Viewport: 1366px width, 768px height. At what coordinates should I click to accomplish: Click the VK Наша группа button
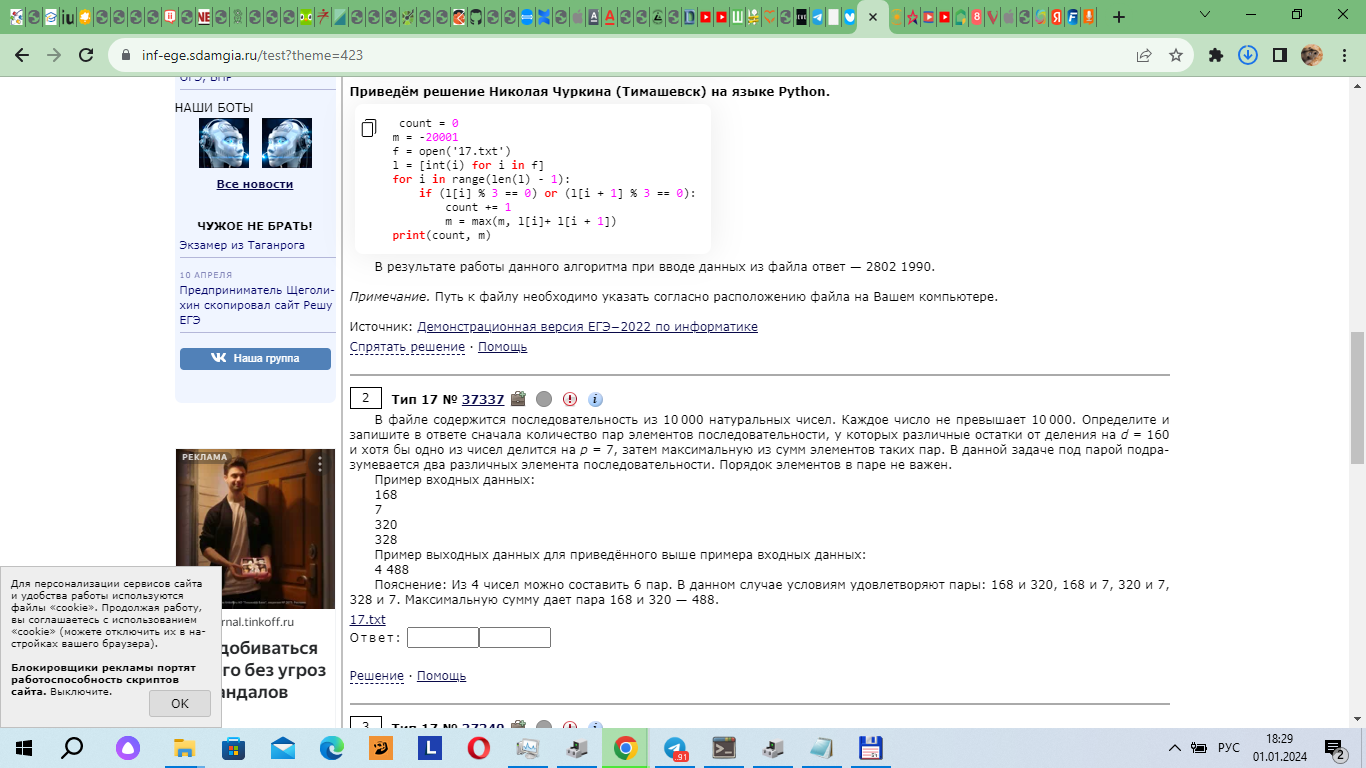pos(255,358)
